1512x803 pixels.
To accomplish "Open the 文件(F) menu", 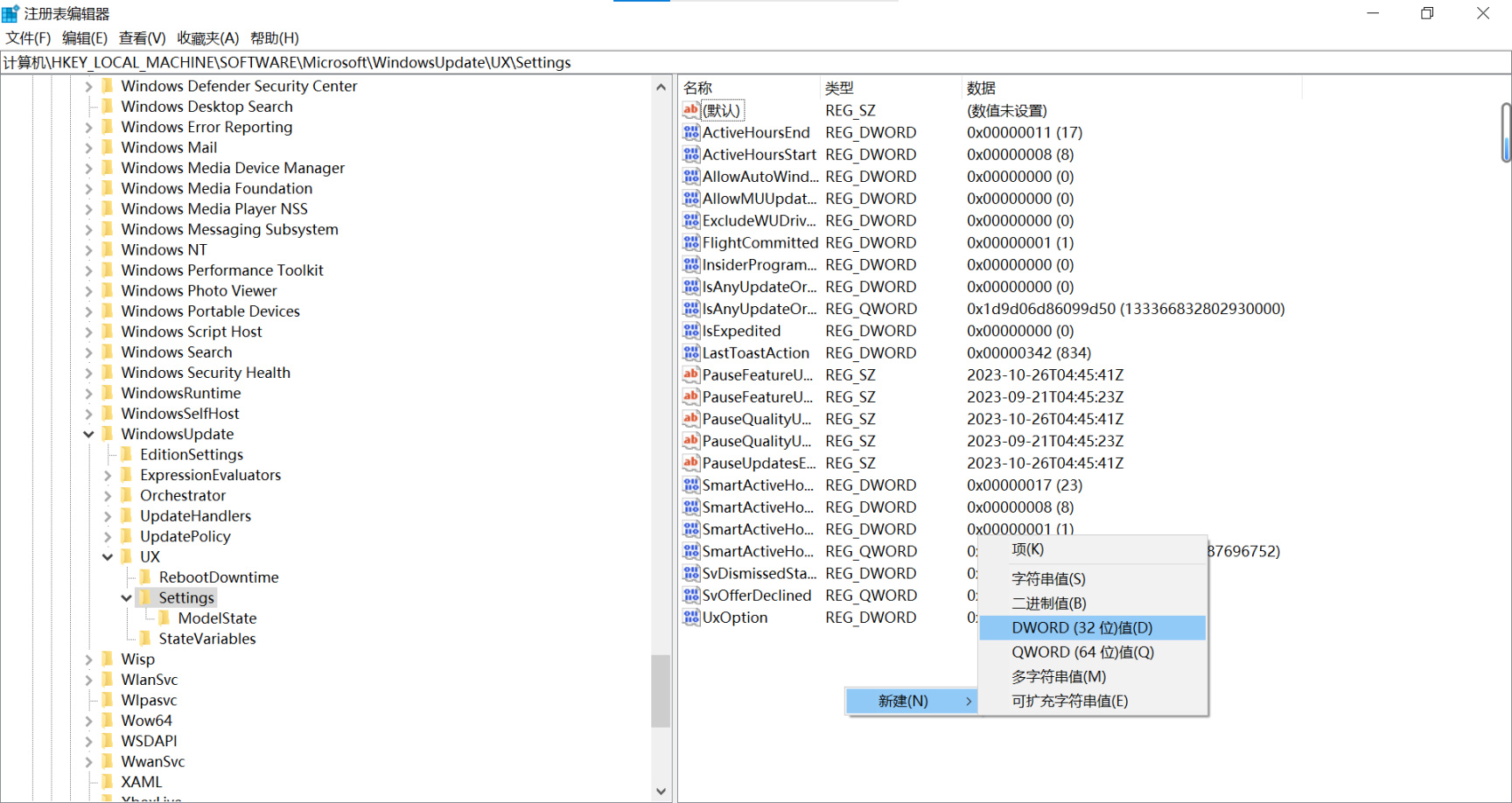I will [28, 38].
